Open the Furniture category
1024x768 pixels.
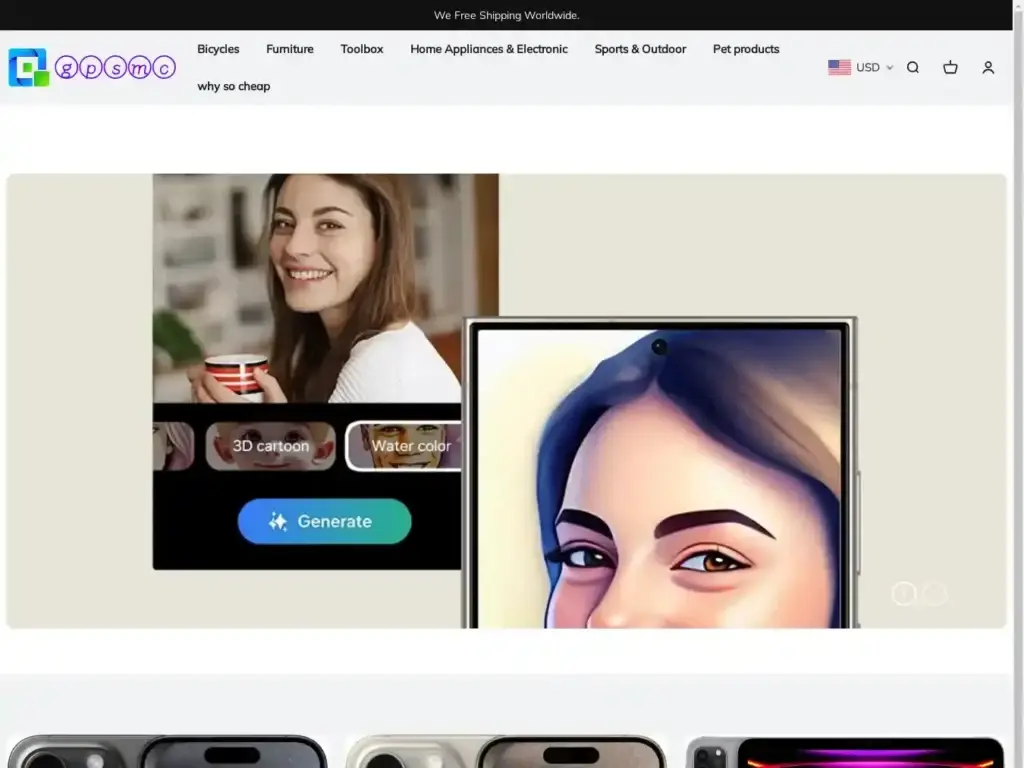290,49
